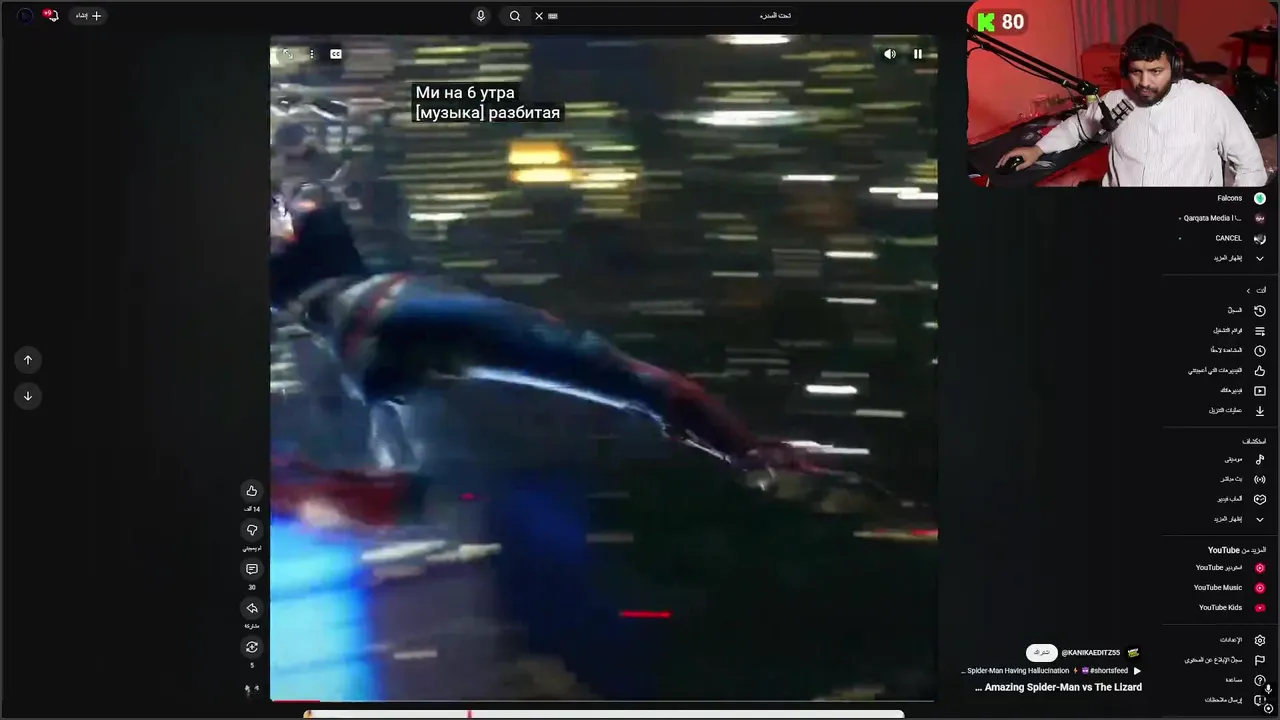The height and width of the screenshot is (720, 1280).
Task: Expand the 'You' section arrow
Action: 1248,291
